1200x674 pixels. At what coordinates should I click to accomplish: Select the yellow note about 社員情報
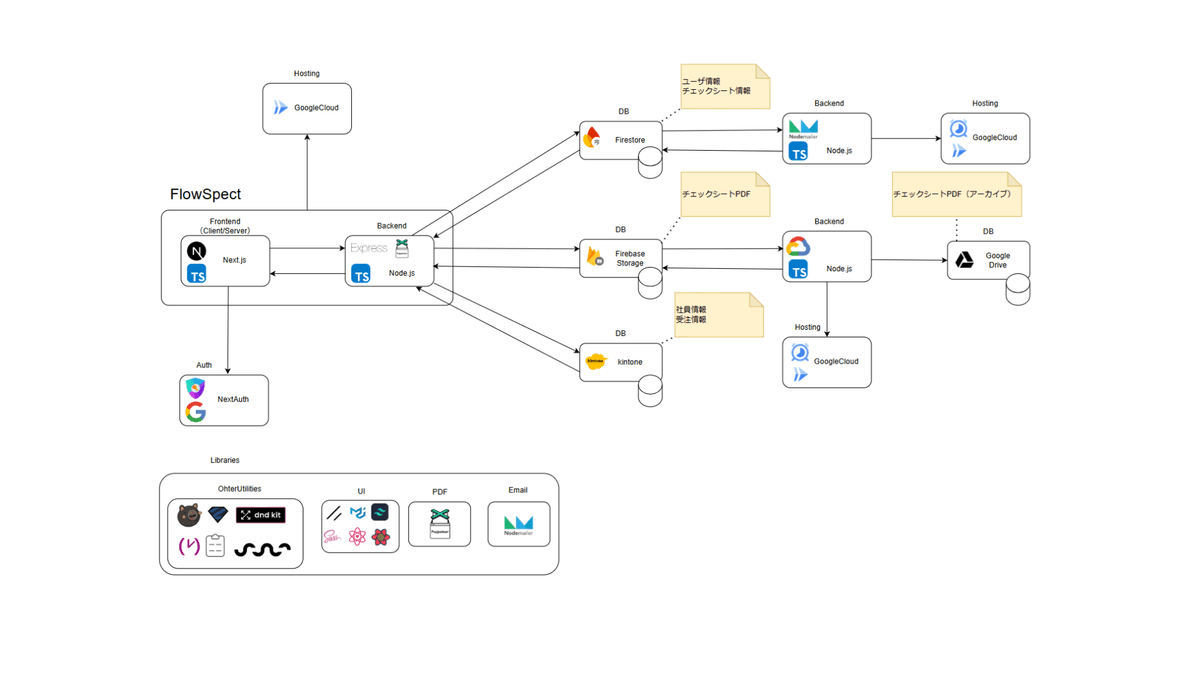(x=718, y=315)
